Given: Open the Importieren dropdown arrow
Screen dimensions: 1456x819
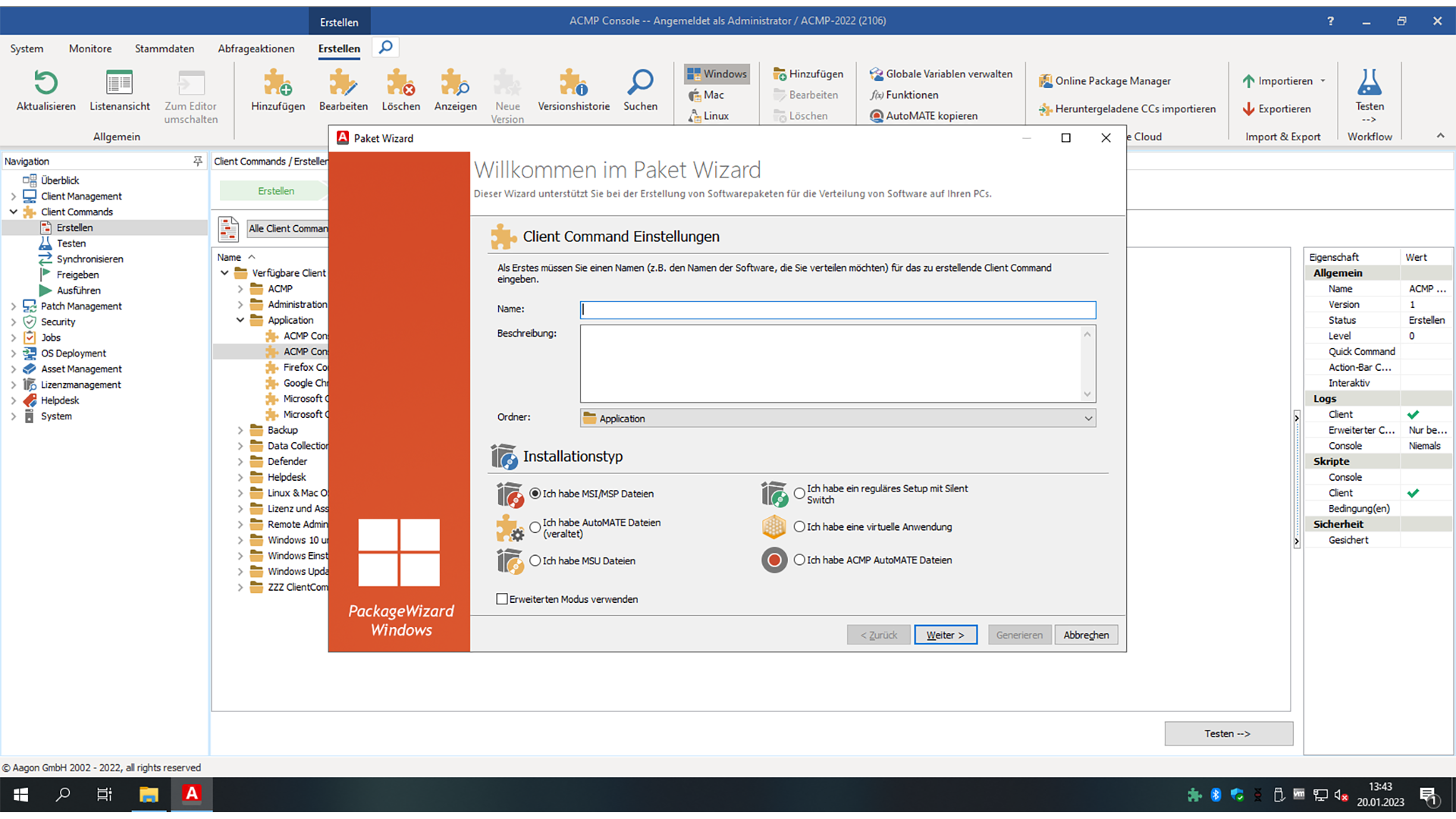Looking at the screenshot, I should [1323, 81].
